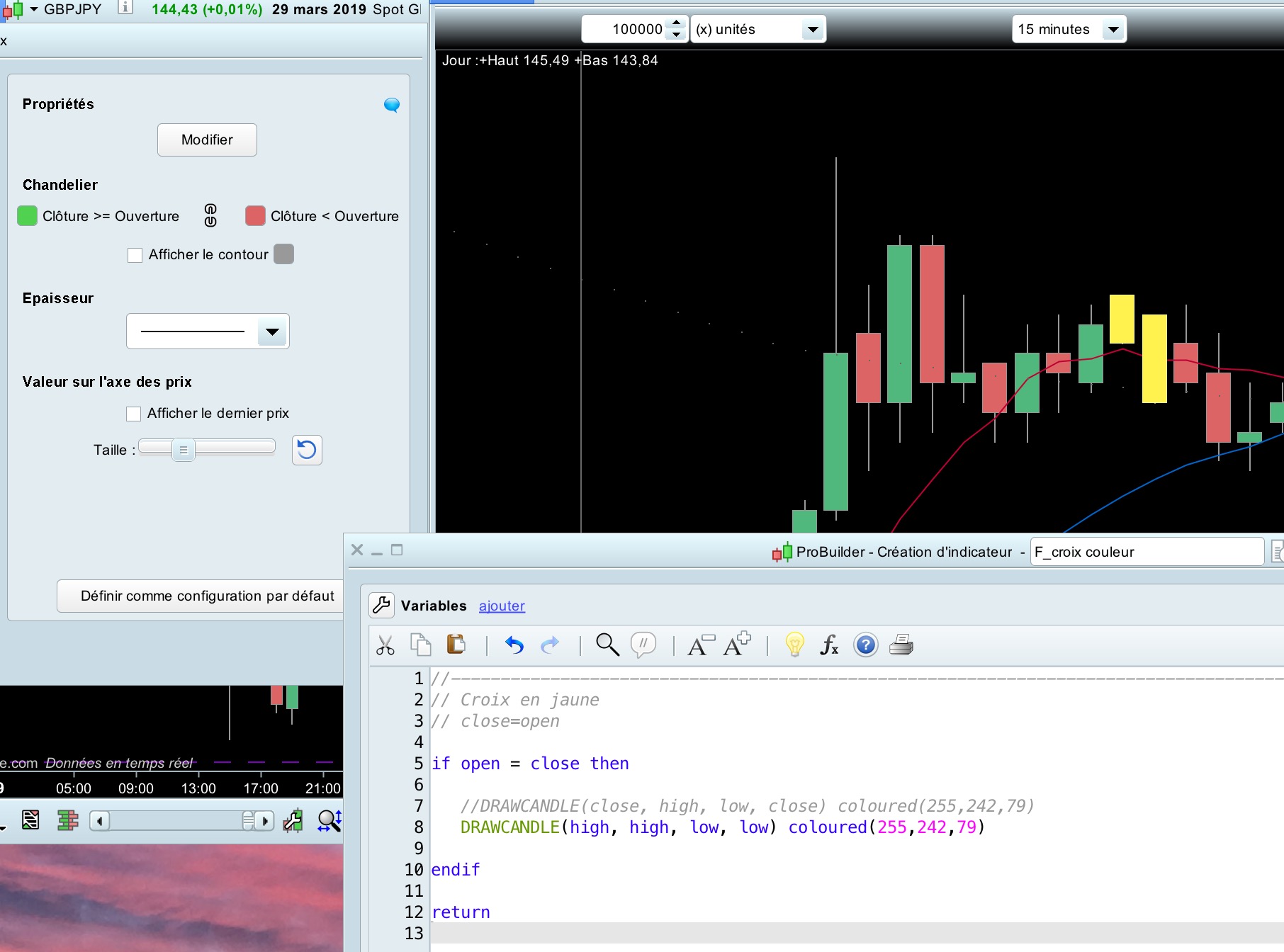The width and height of the screenshot is (1284, 952).
Task: Click the paste clipboard icon
Action: (x=456, y=645)
